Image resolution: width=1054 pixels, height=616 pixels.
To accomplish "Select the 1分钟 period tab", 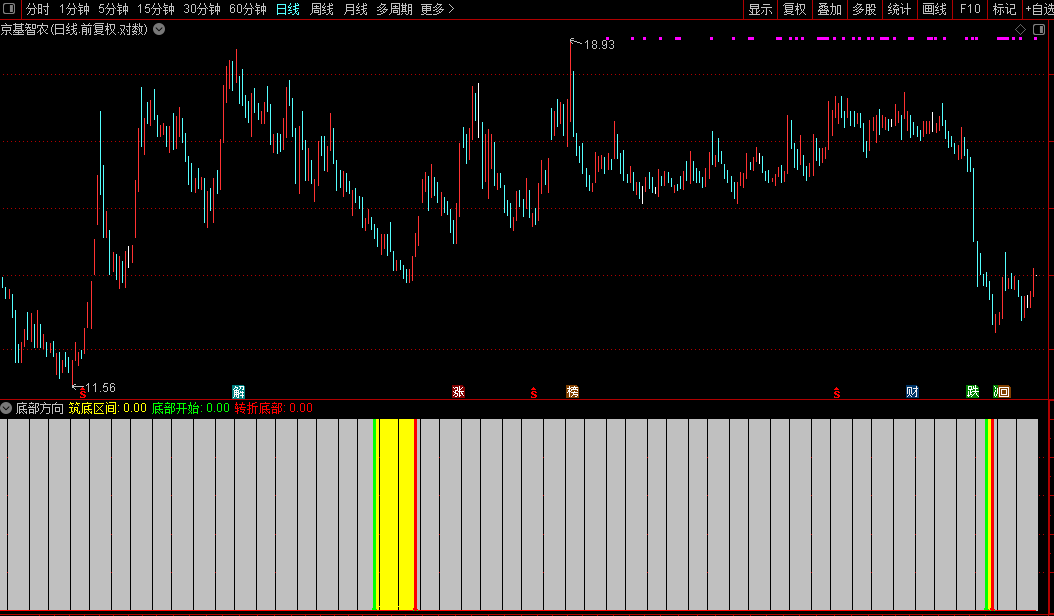I will [74, 9].
